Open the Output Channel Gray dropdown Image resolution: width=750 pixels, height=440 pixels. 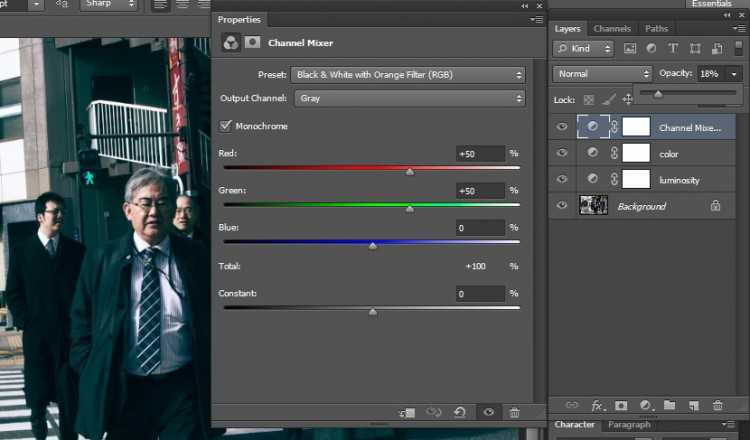click(407, 98)
